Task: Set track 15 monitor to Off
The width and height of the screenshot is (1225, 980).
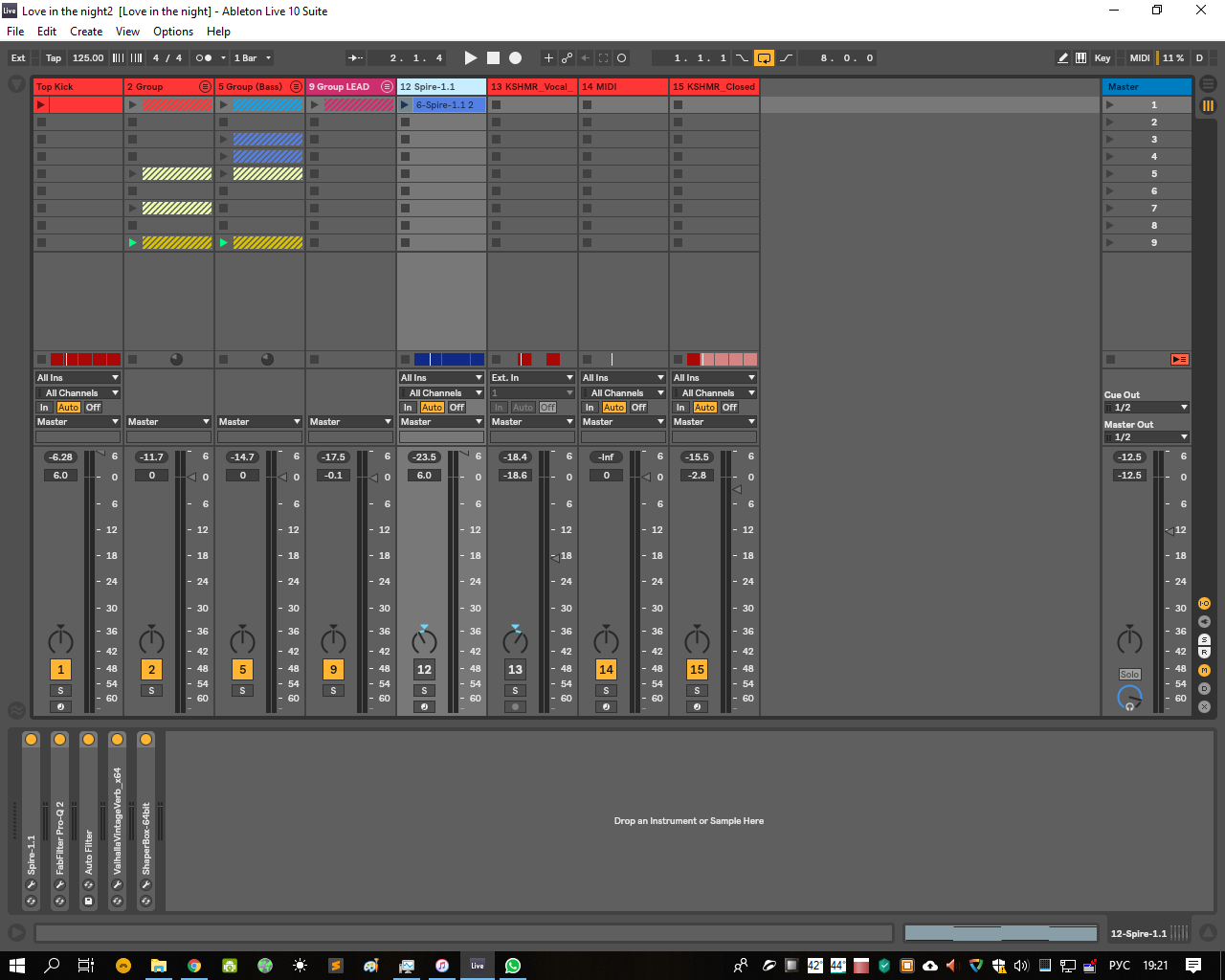Action: (729, 408)
